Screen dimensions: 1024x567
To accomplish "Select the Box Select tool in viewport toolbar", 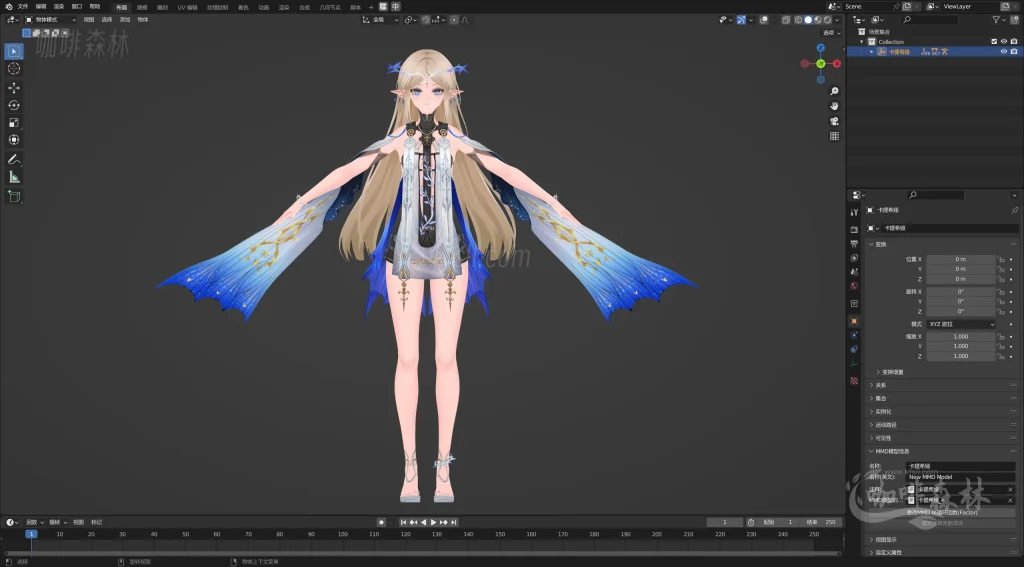I will point(14,51).
